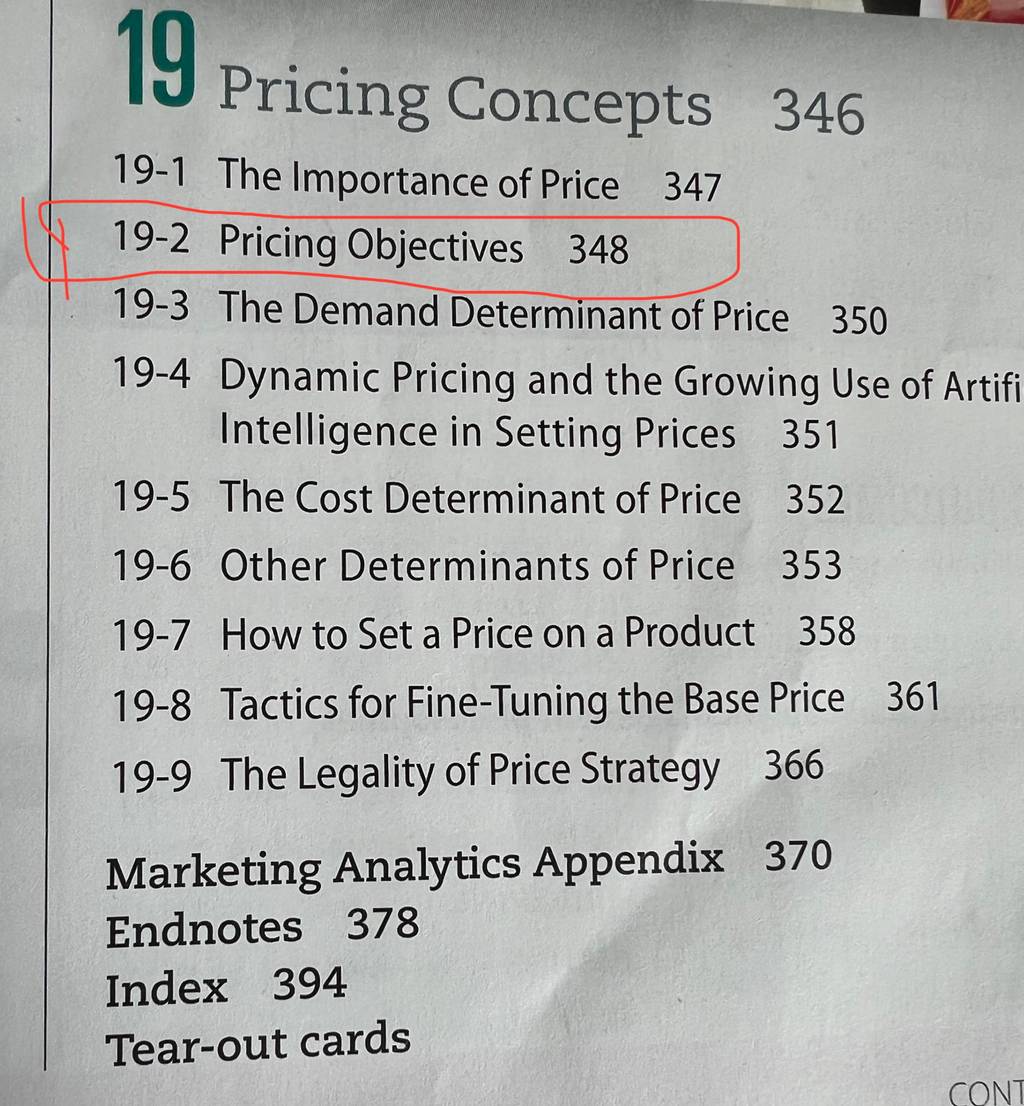This screenshot has width=1024, height=1106.
Task: Click page number 348 inside the red outline
Action: (599, 250)
